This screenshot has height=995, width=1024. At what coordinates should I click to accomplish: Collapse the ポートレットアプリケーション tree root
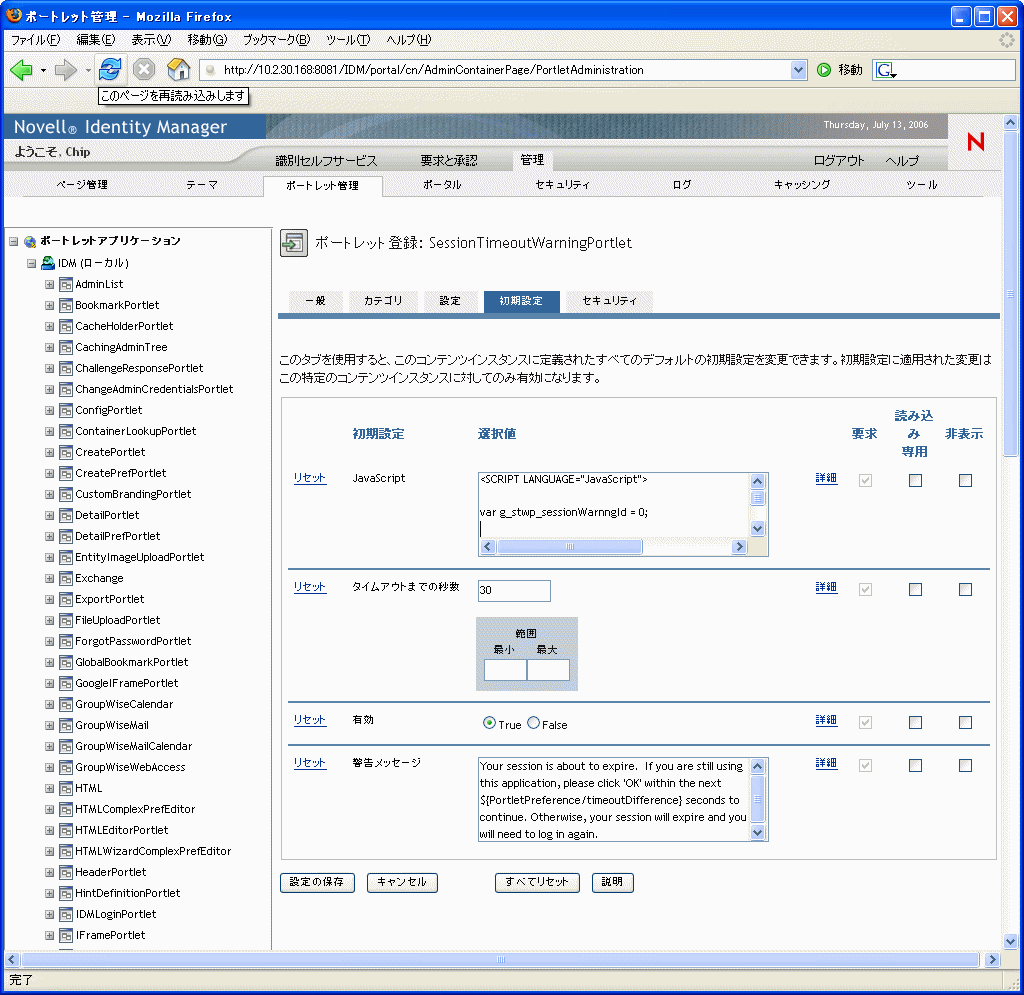coord(13,242)
